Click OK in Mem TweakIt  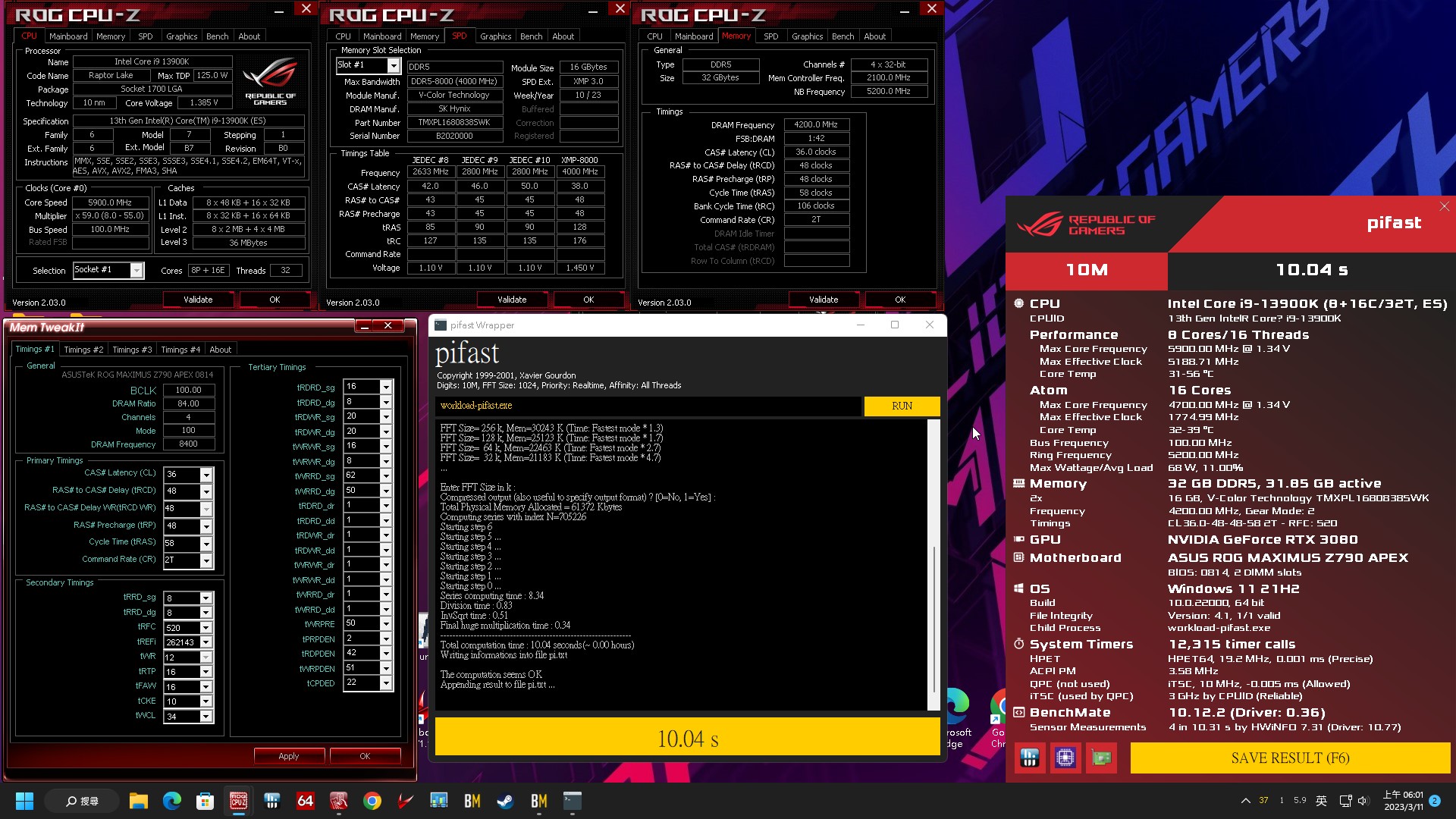pos(365,756)
